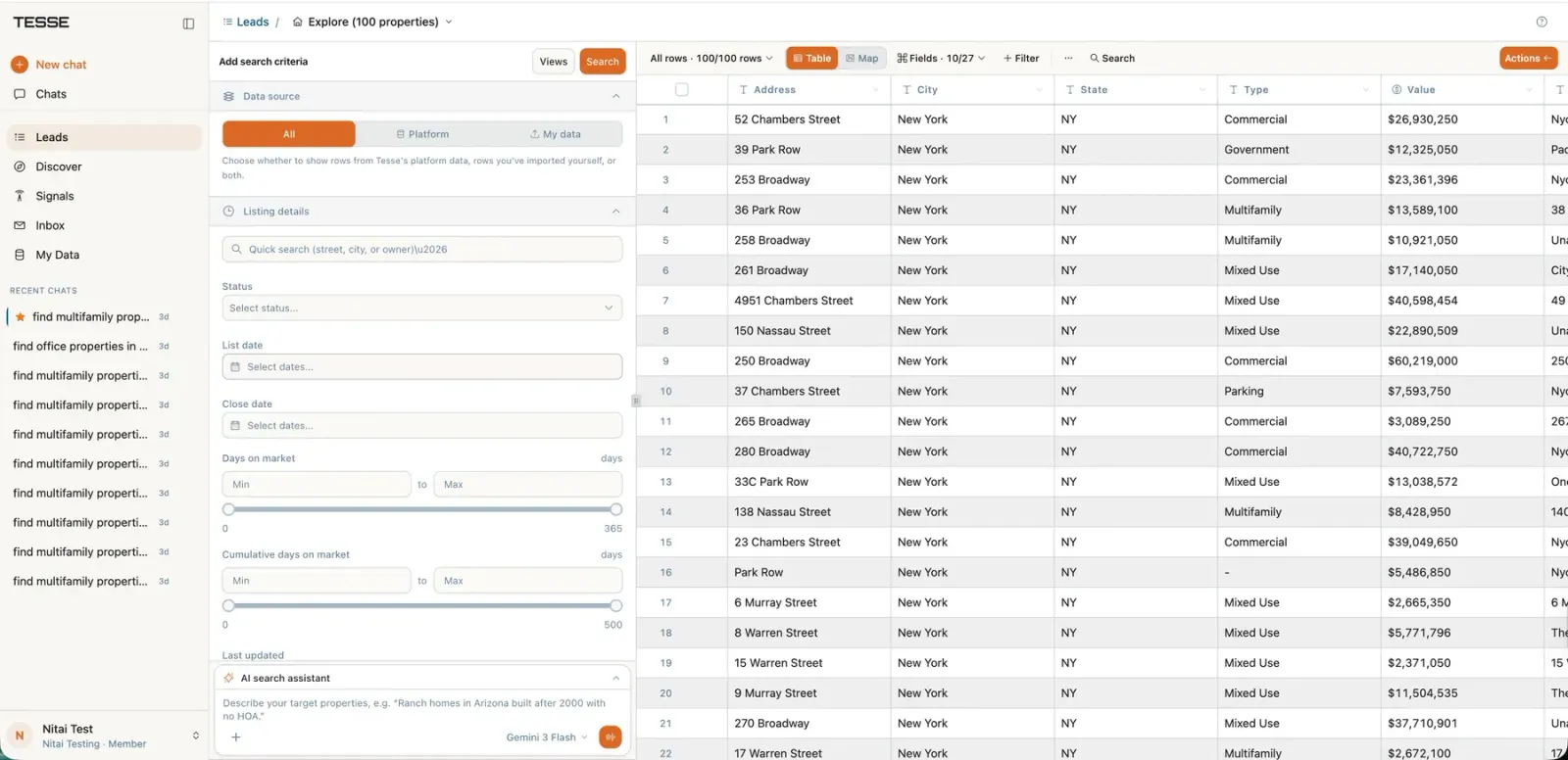Open My Data in sidebar
This screenshot has height=760, width=1568.
point(57,255)
